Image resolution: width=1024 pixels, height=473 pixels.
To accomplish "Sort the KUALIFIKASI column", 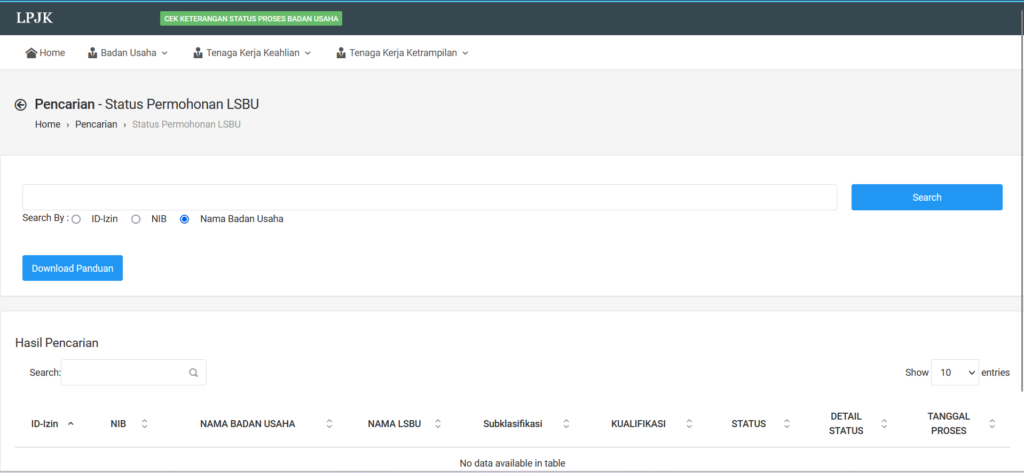I will click(x=689, y=424).
